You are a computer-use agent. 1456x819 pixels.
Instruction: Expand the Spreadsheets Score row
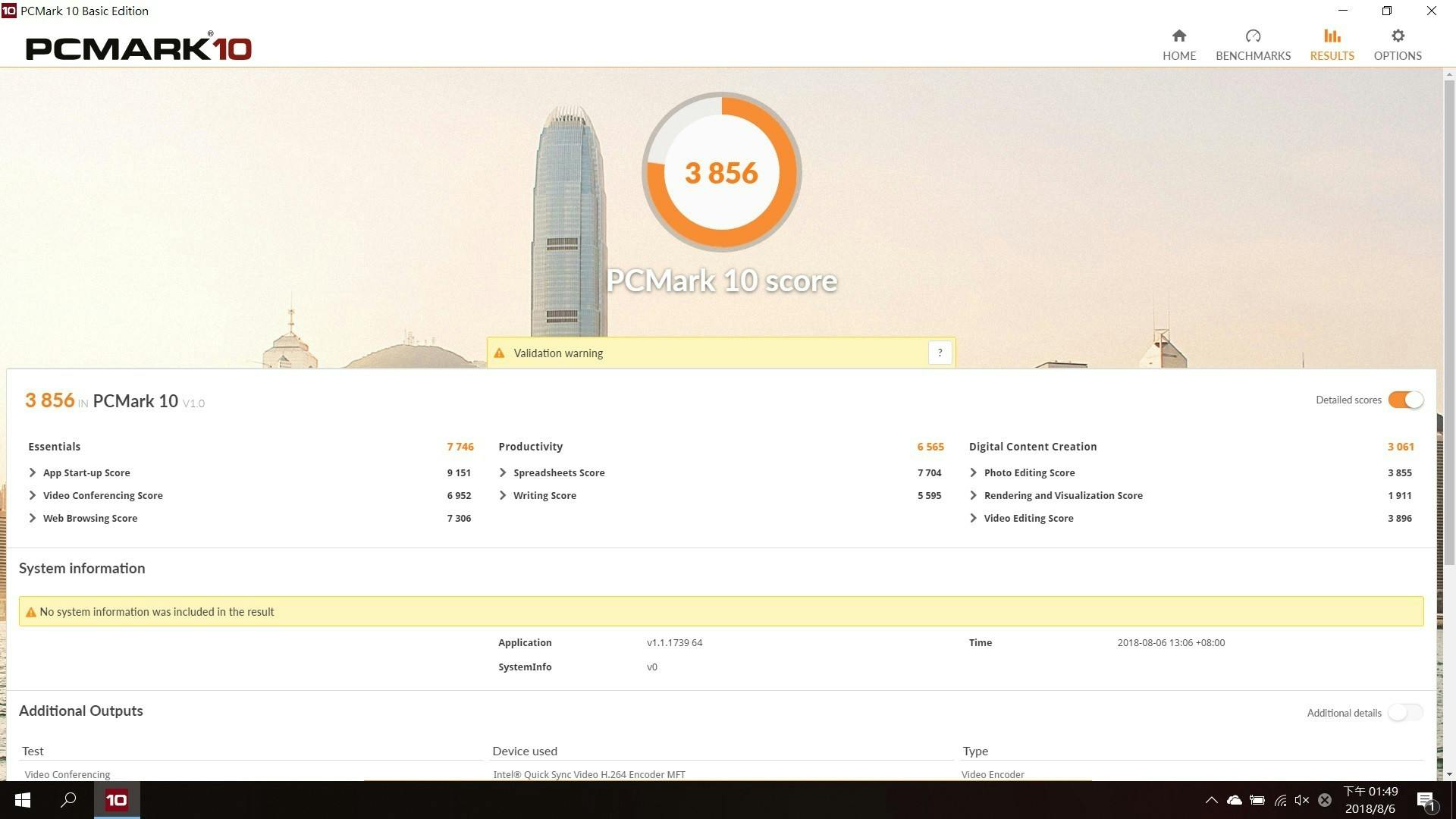pyautogui.click(x=503, y=472)
